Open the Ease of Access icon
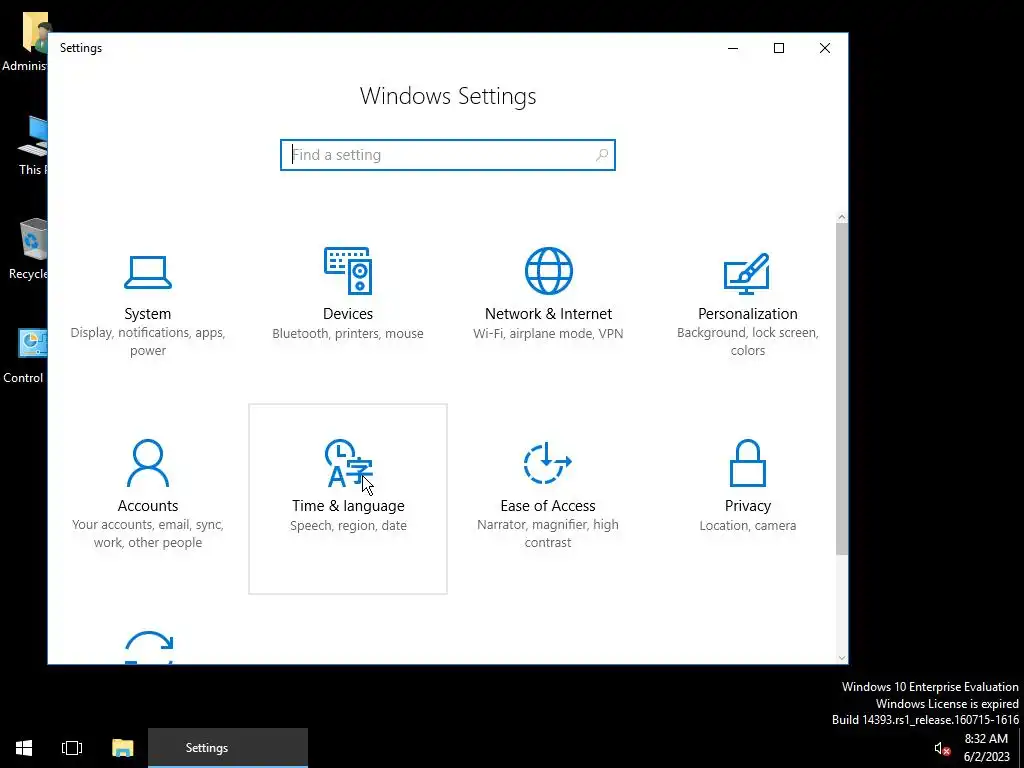1024x768 pixels. [548, 463]
